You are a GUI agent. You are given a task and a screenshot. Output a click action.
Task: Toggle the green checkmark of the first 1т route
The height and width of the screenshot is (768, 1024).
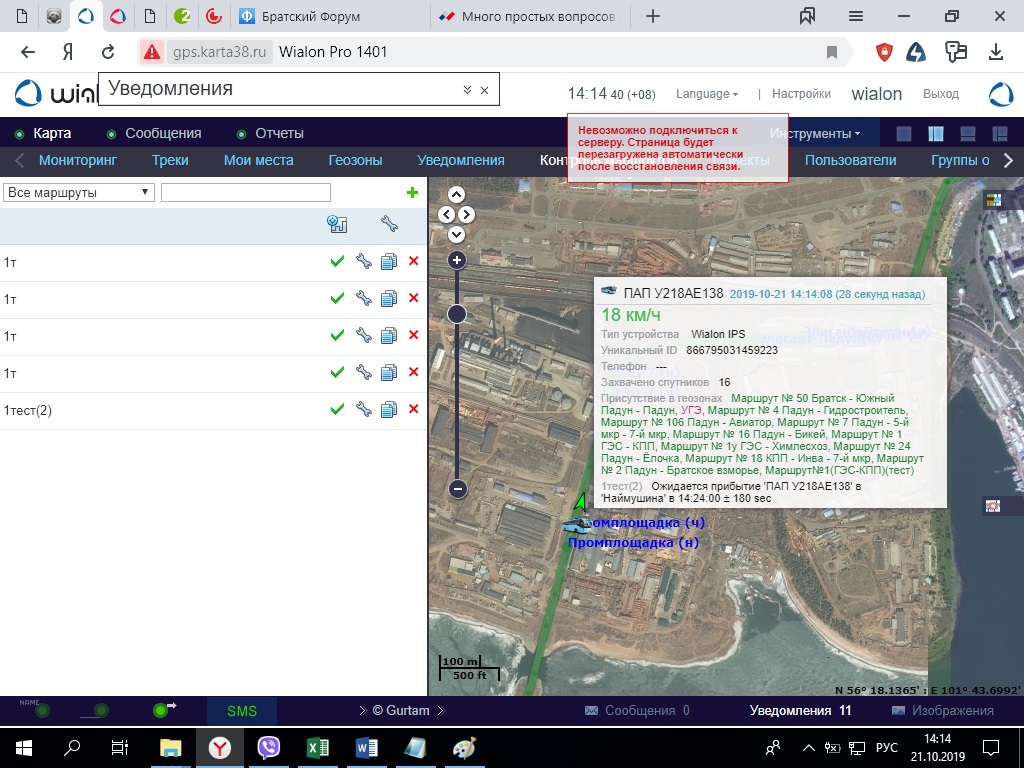(x=337, y=261)
